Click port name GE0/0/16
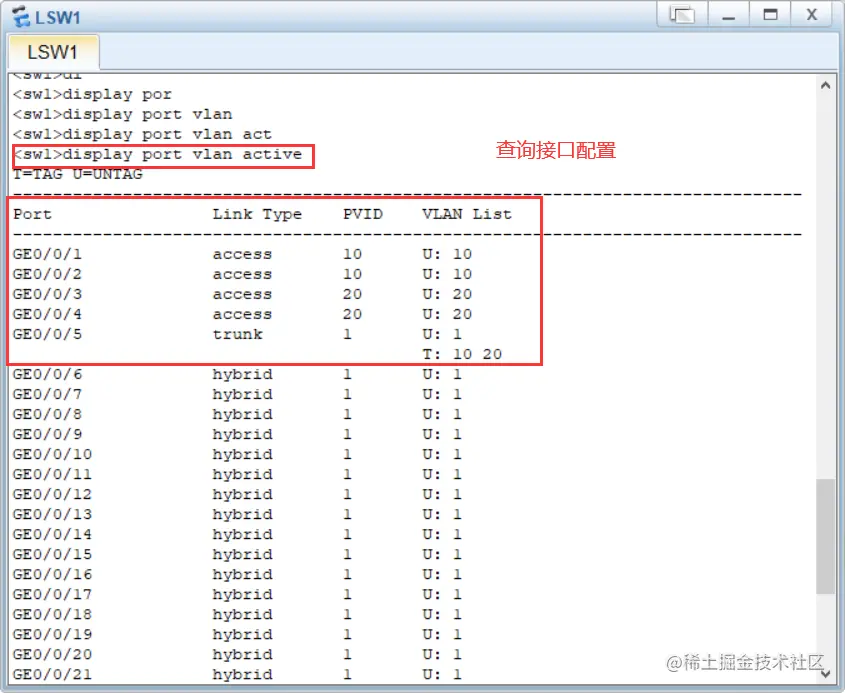This screenshot has width=845, height=693. (52, 574)
